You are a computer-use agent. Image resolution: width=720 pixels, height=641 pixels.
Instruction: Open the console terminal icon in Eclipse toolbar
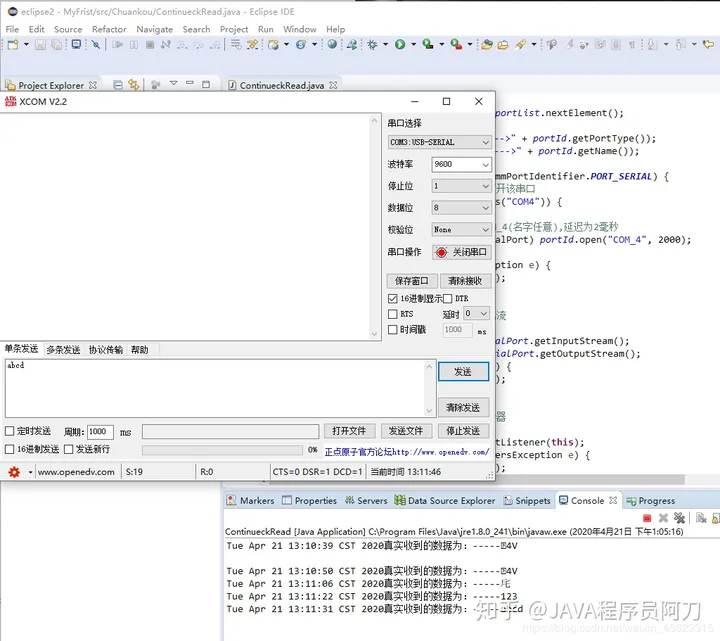(x=76, y=45)
